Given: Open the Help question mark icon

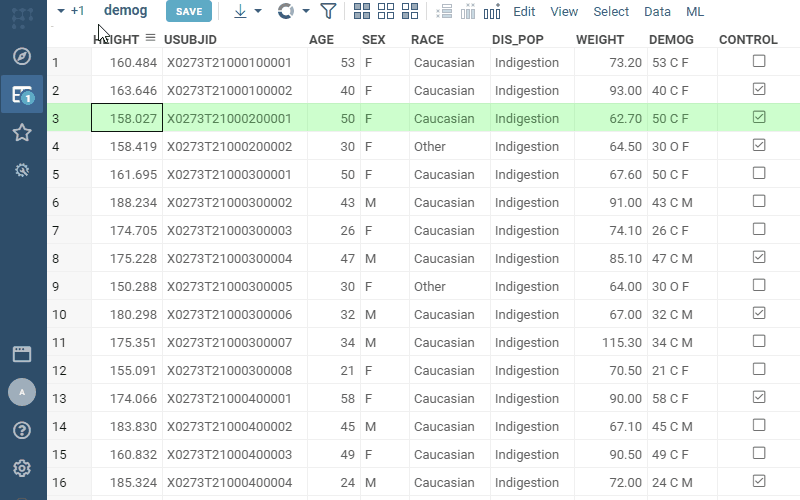Looking at the screenshot, I should pos(22,431).
